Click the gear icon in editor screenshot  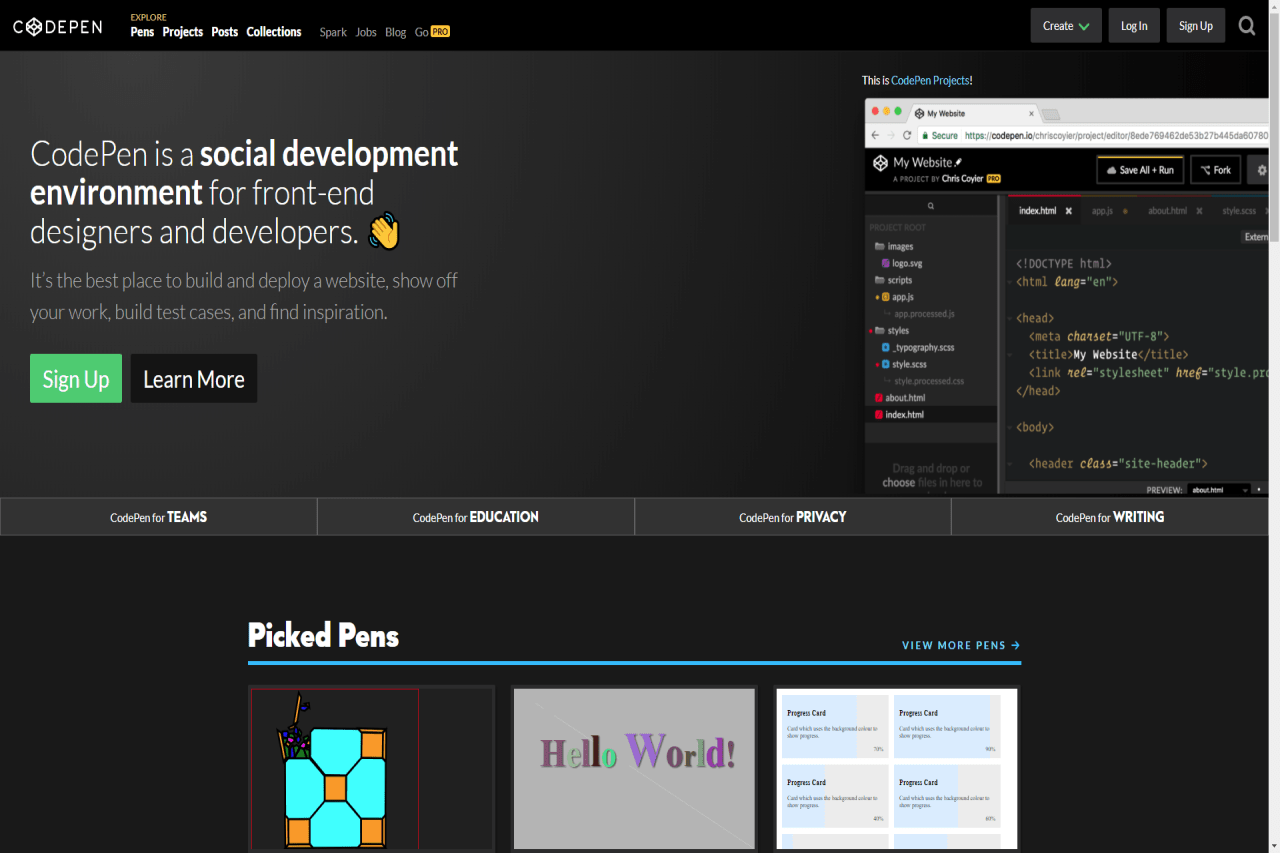(x=1261, y=170)
